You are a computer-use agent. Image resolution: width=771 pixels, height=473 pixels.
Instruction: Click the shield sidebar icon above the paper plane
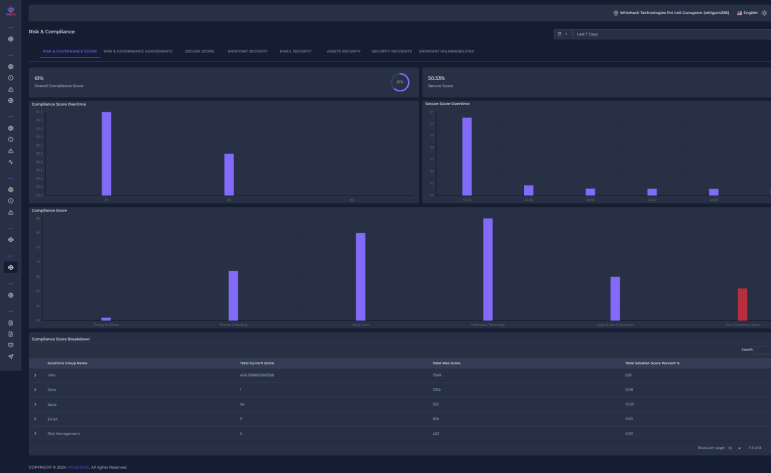pos(11,345)
